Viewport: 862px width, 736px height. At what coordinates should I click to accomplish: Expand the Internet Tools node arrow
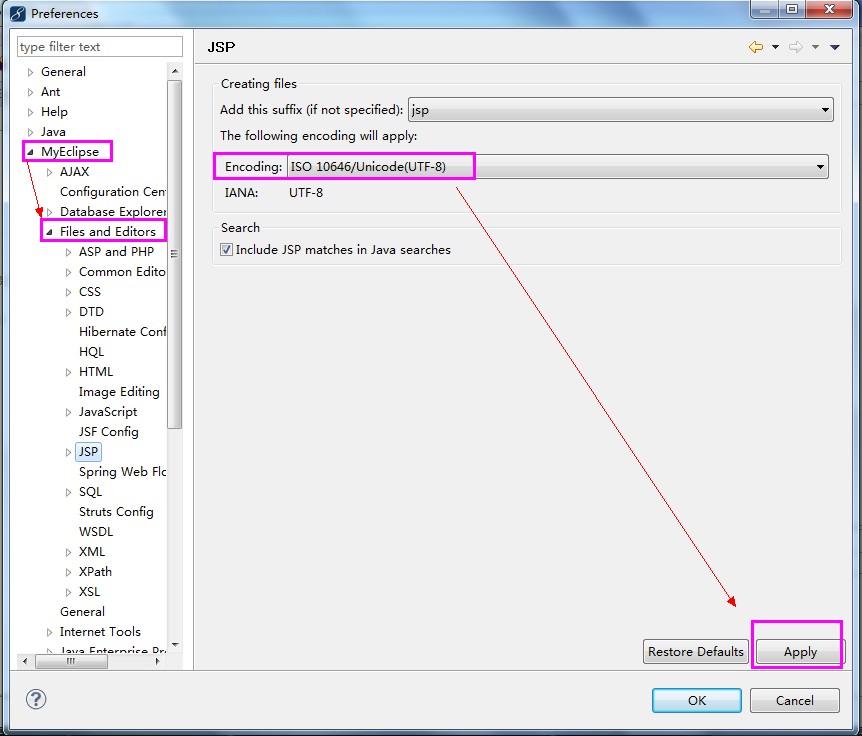pos(49,632)
